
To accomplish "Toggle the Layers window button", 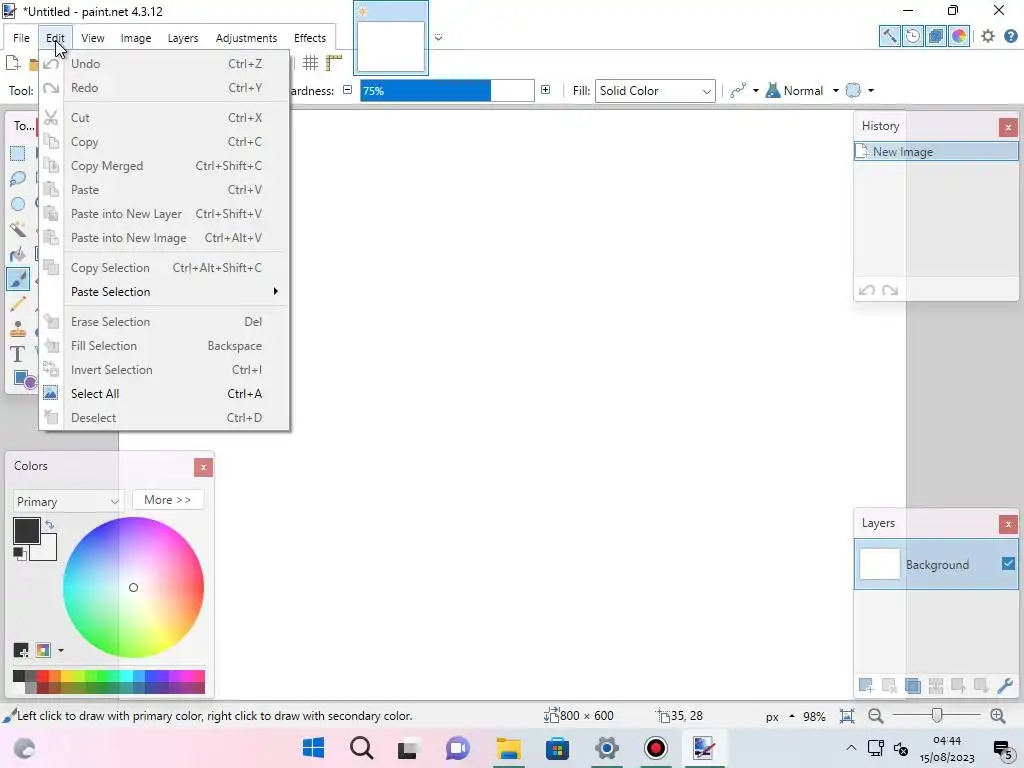I will click(936, 37).
